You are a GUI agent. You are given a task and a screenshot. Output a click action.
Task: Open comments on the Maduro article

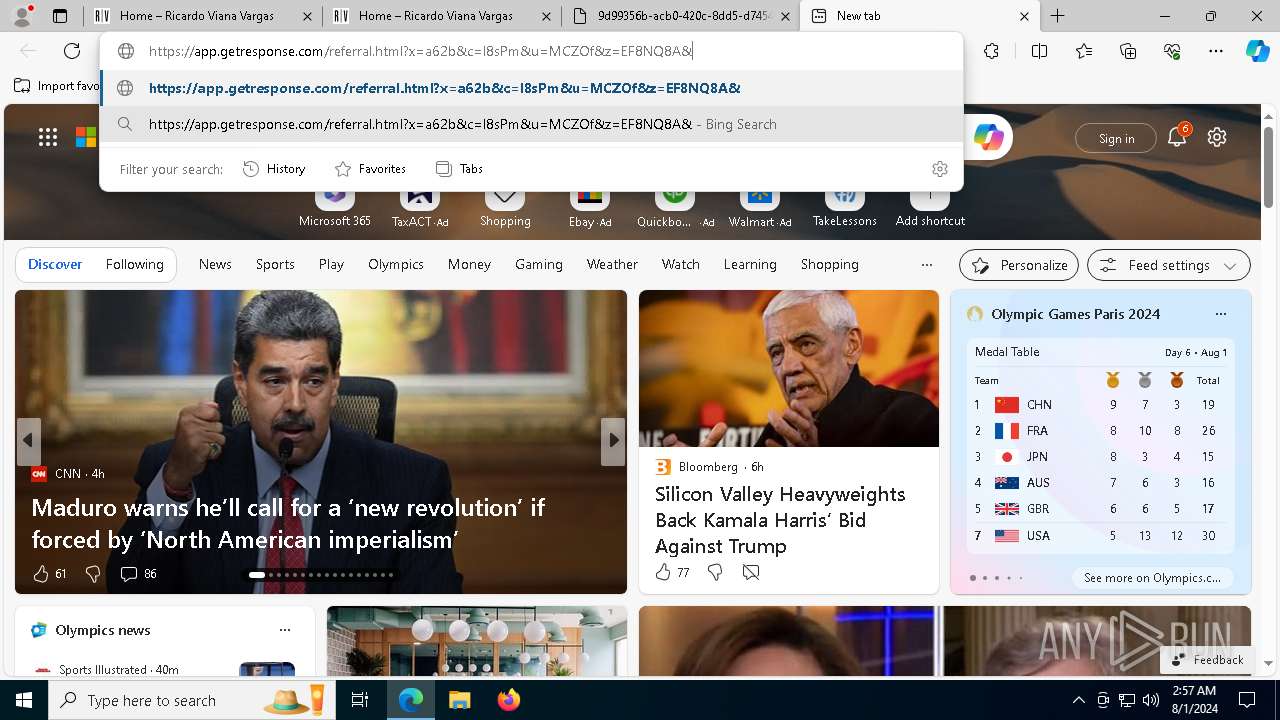pos(129,574)
